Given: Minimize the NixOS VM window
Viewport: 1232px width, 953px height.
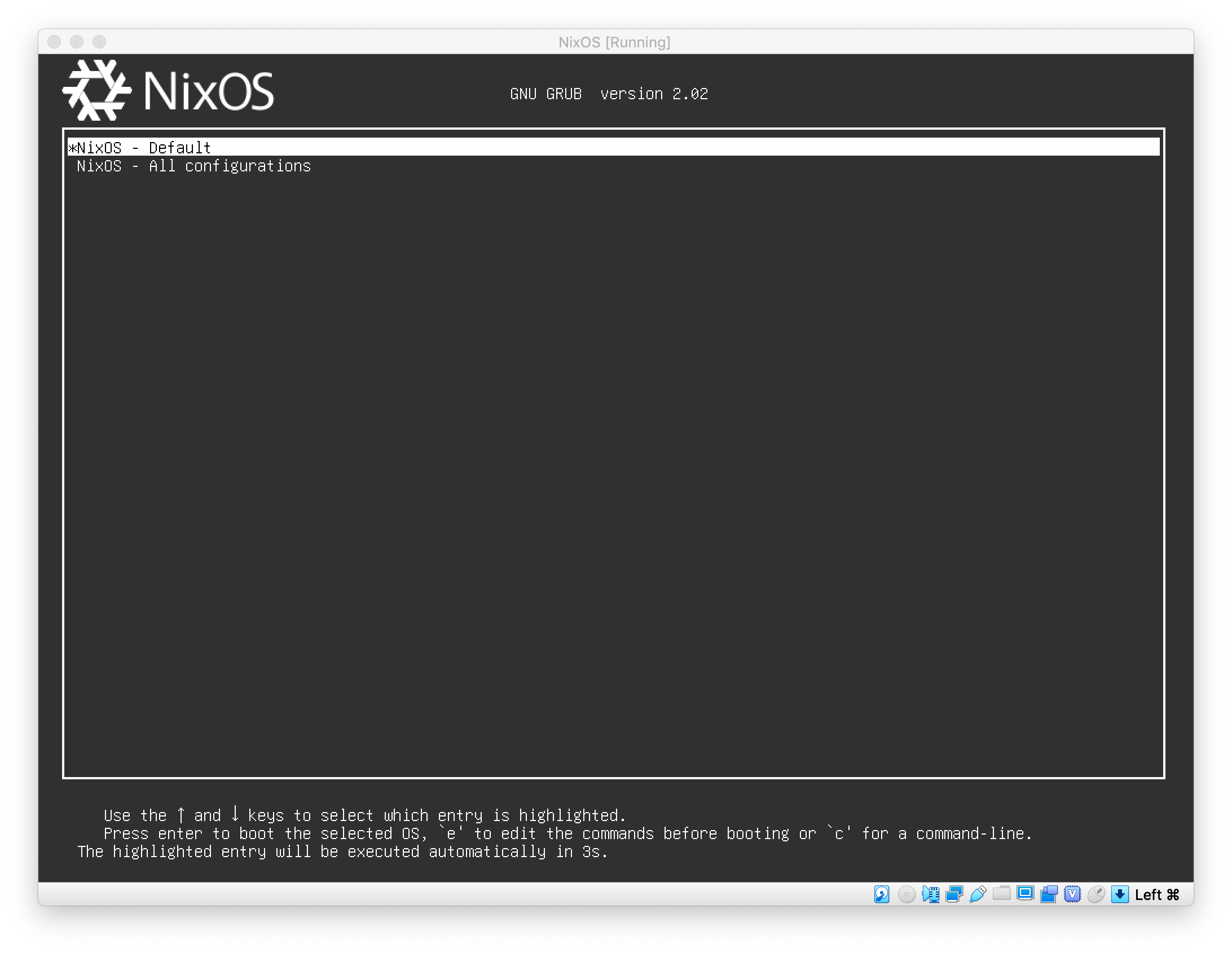Looking at the screenshot, I should tap(77, 42).
